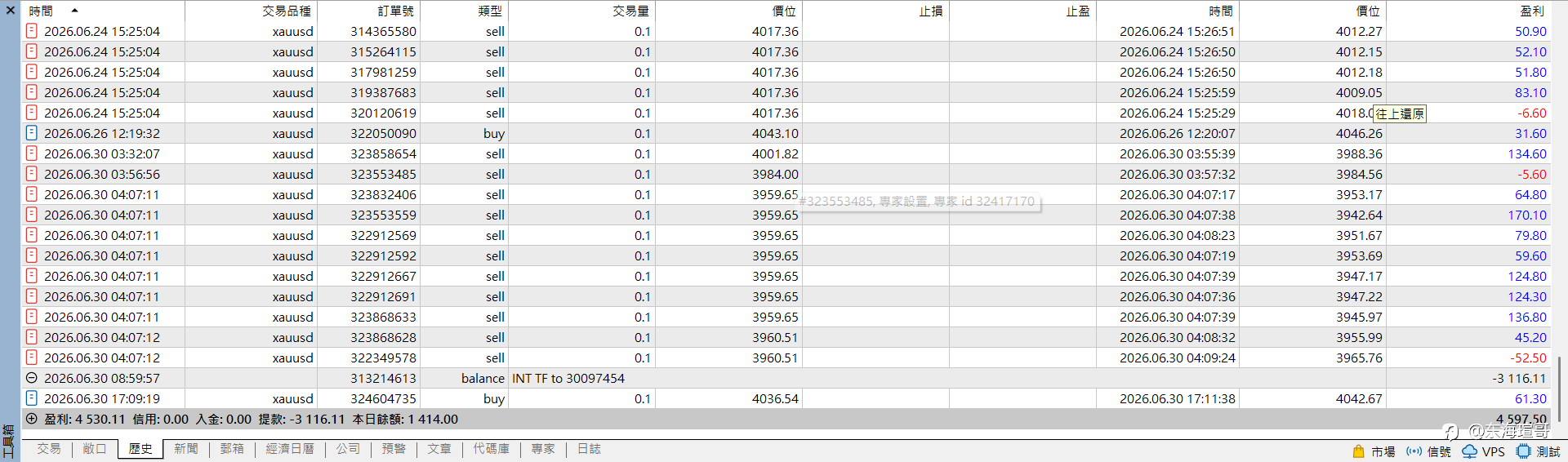1568x462 pixels.
Task: Click order icon for ticket 323858654
Action: (x=32, y=153)
